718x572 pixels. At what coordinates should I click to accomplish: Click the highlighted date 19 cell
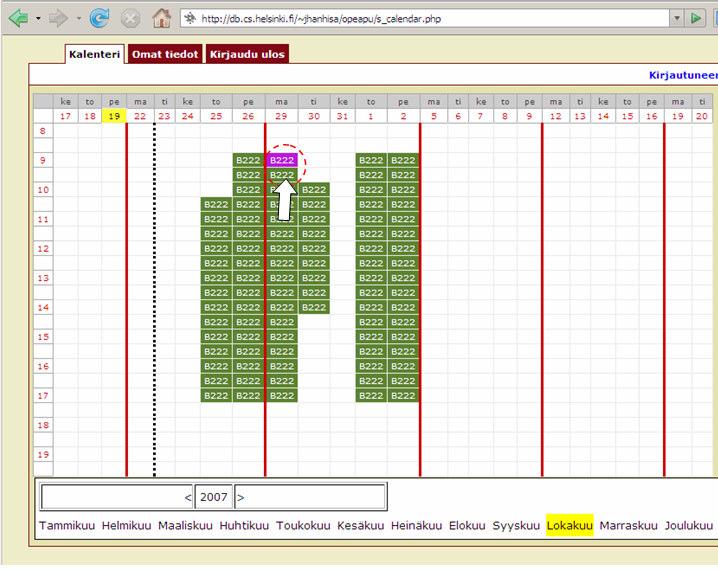click(x=114, y=116)
